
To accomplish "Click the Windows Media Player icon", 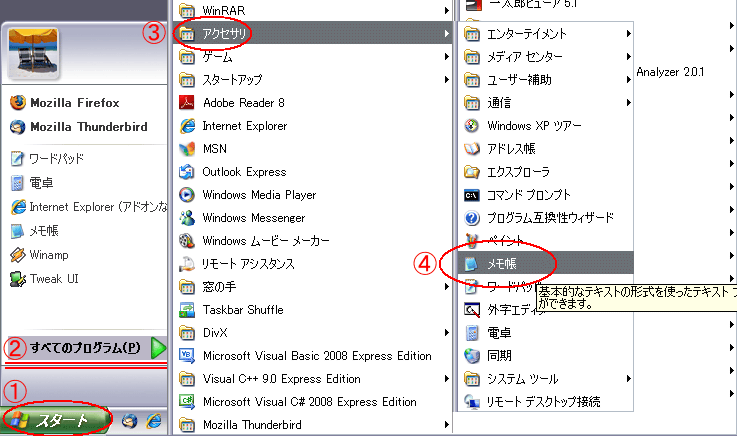I will [186, 195].
